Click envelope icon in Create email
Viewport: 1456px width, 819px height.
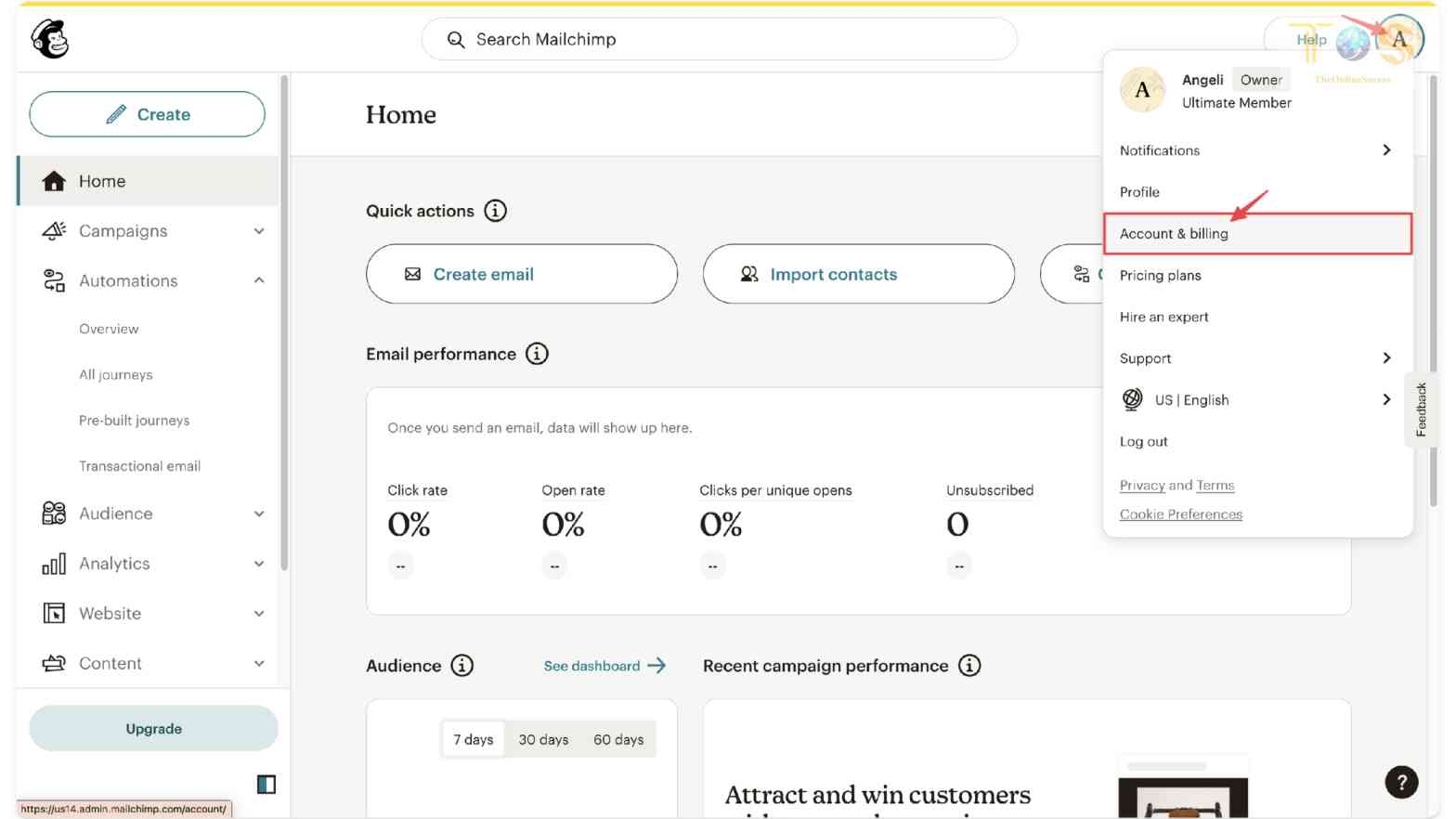pyautogui.click(x=412, y=274)
